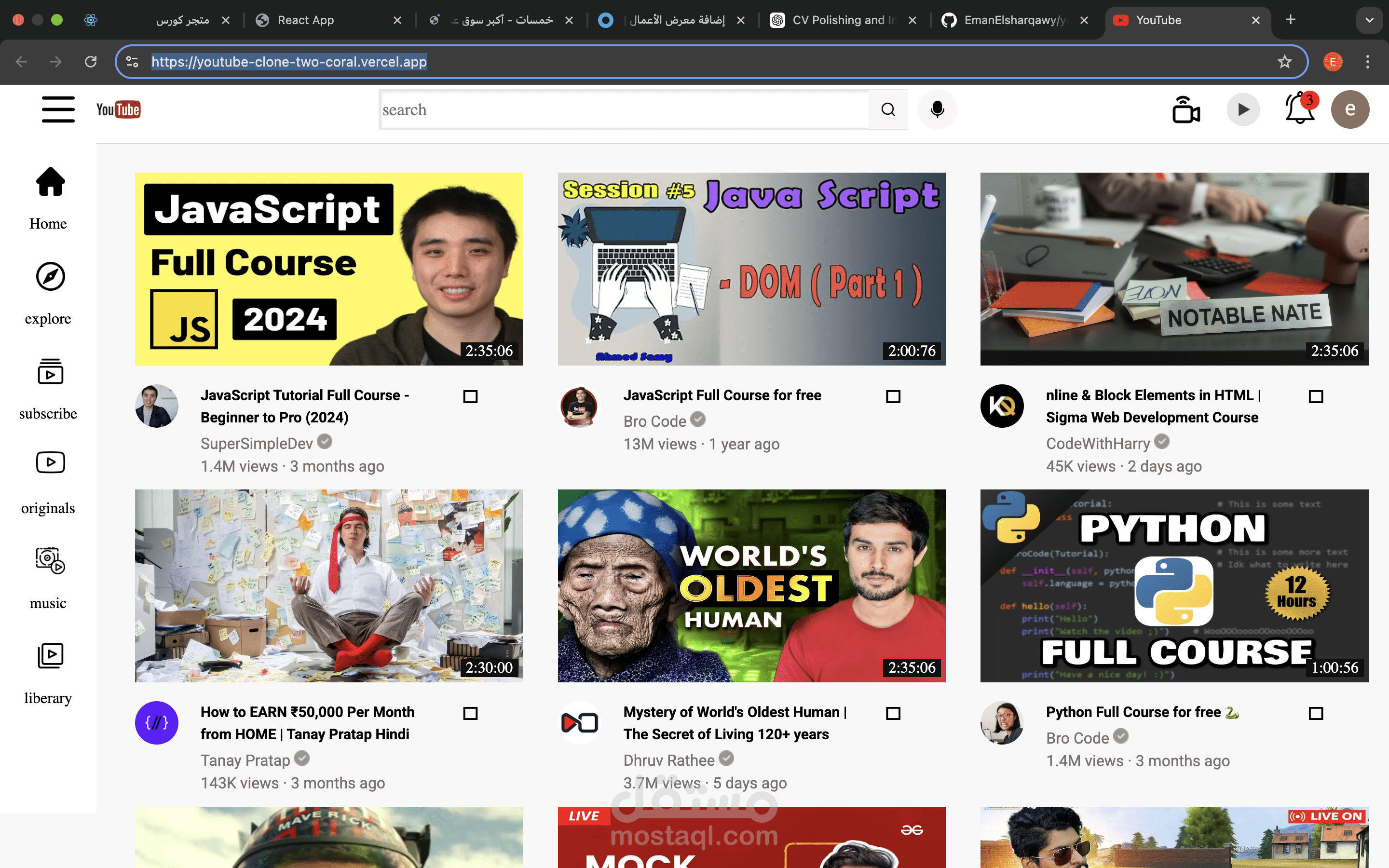
Task: Click Tanay Pratap channel name
Action: coord(245,760)
